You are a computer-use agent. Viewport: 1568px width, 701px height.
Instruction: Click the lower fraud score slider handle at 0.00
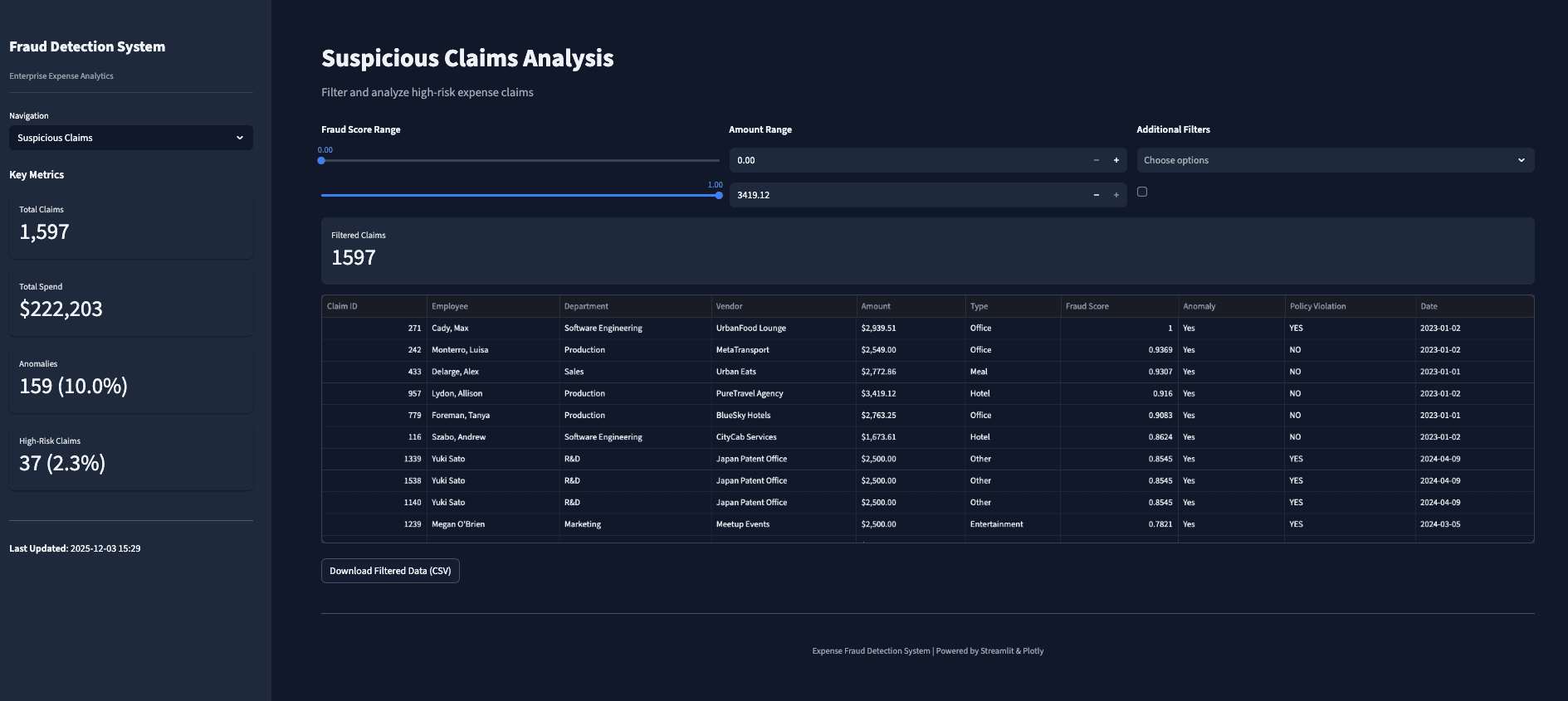(321, 160)
